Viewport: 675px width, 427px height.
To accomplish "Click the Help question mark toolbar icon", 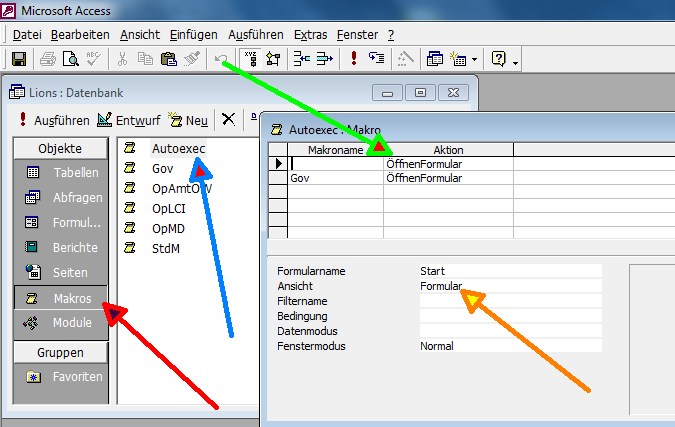I will click(499, 59).
